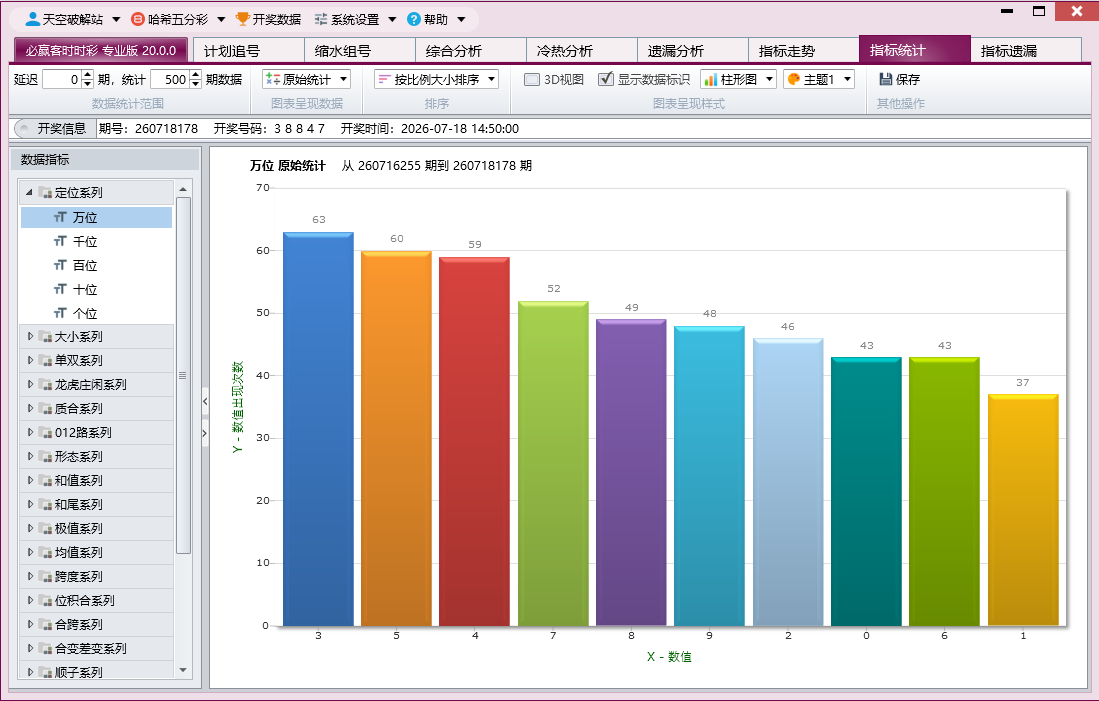Switch to the 计划追号 tab
Image resolution: width=1099 pixels, height=701 pixels.
pyautogui.click(x=248, y=50)
